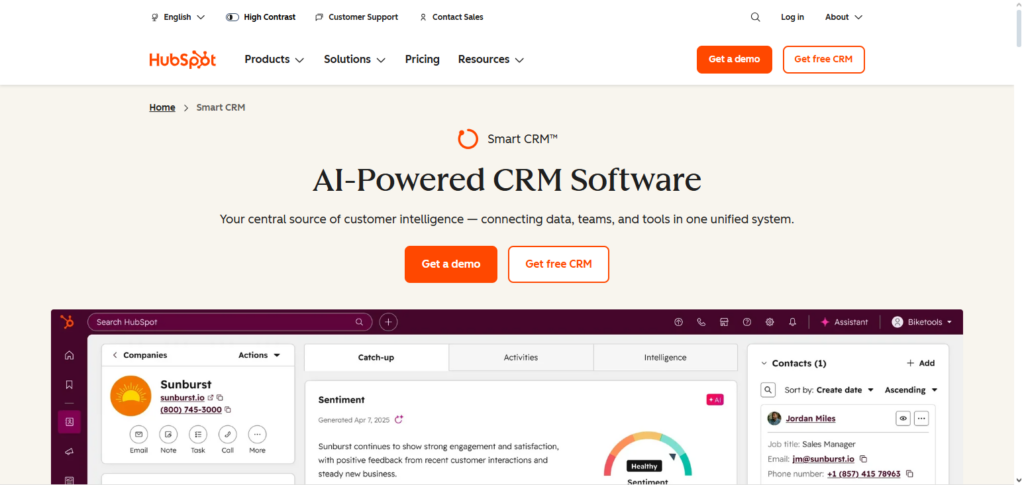Open the Jordan Miles contact link
This screenshot has width=1024, height=485.
(810, 418)
